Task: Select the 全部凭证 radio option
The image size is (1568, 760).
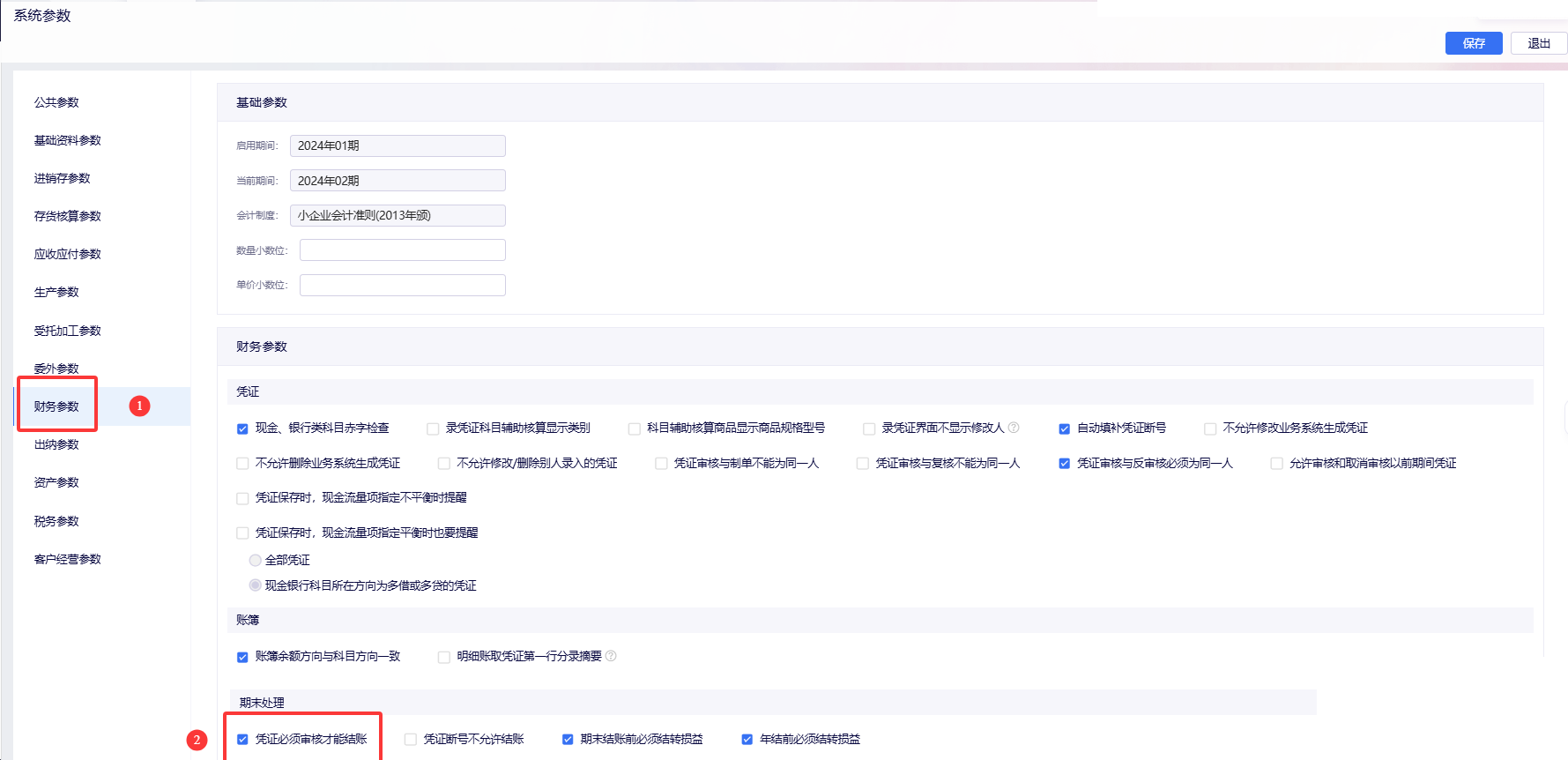Action: 256,560
